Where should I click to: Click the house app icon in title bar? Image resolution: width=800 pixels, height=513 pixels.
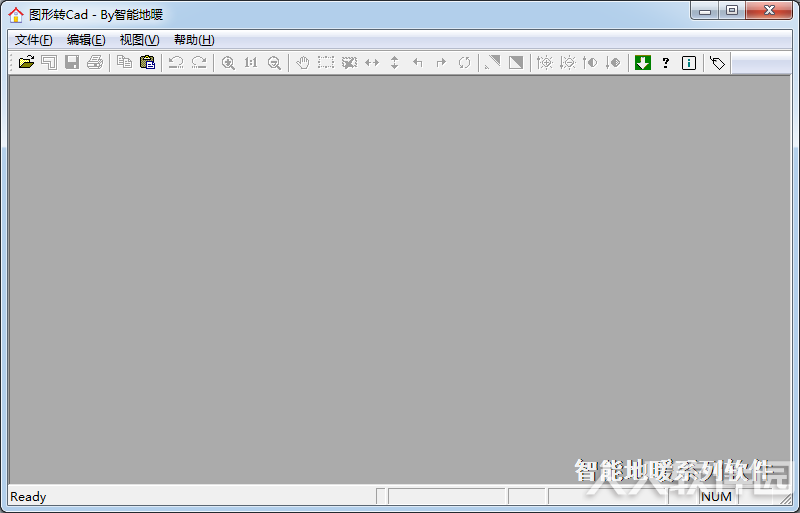click(x=16, y=15)
